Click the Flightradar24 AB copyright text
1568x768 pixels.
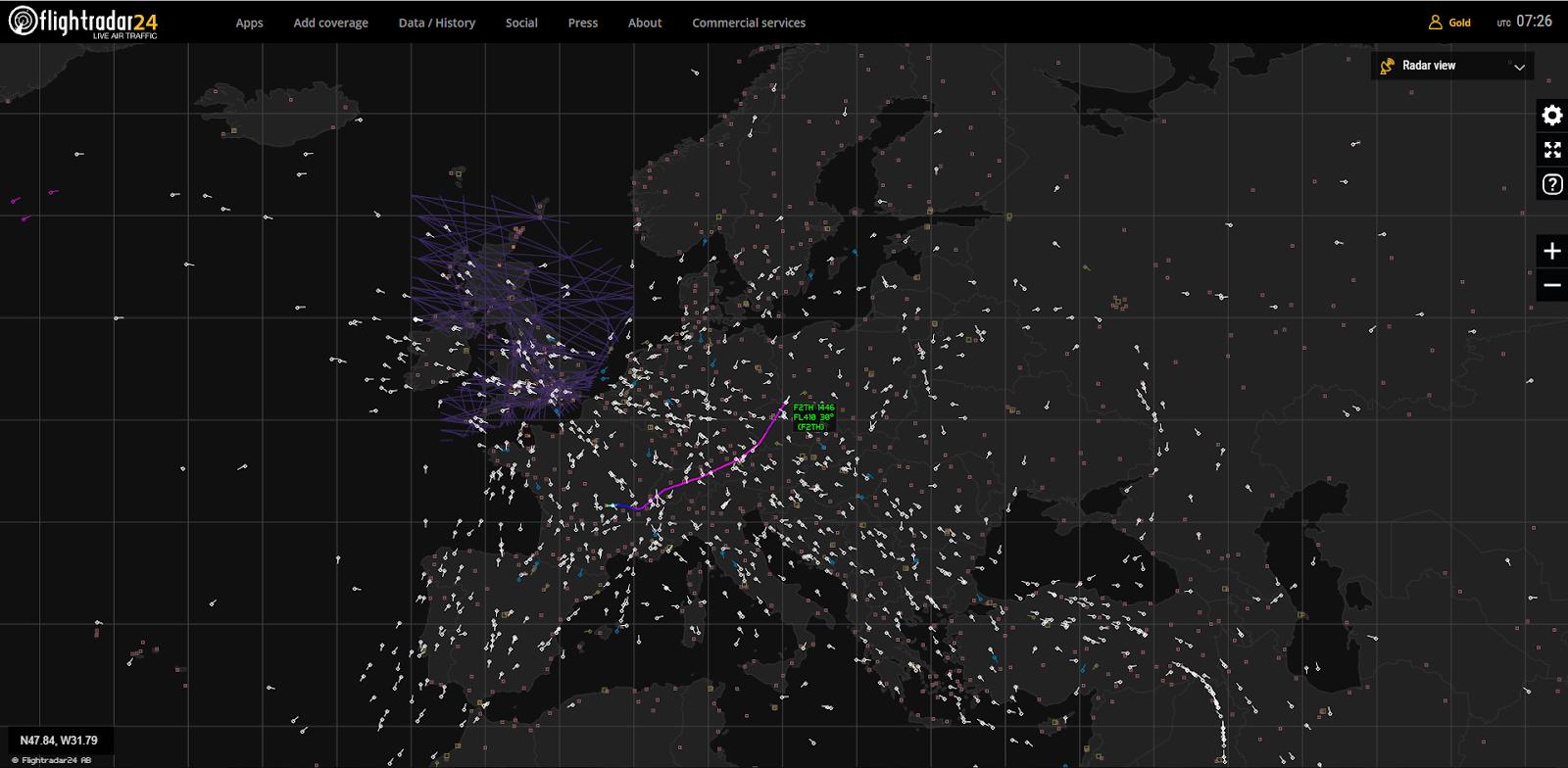coord(51,760)
